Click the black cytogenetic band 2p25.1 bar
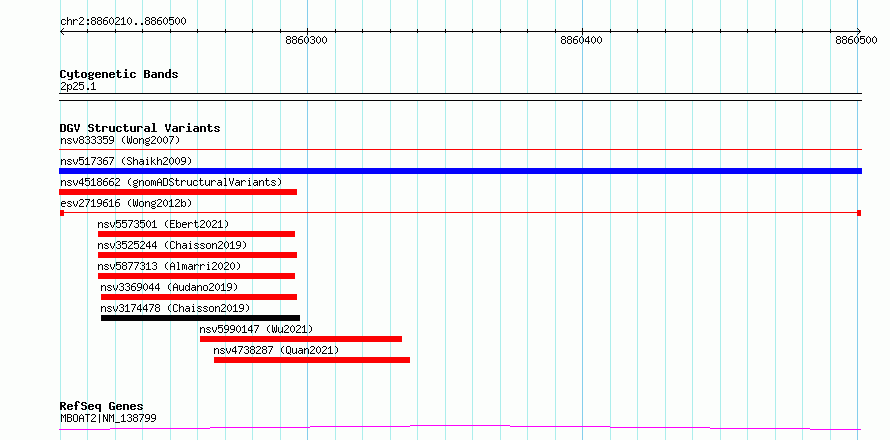Image resolution: width=890 pixels, height=440 pixels. tap(461, 97)
